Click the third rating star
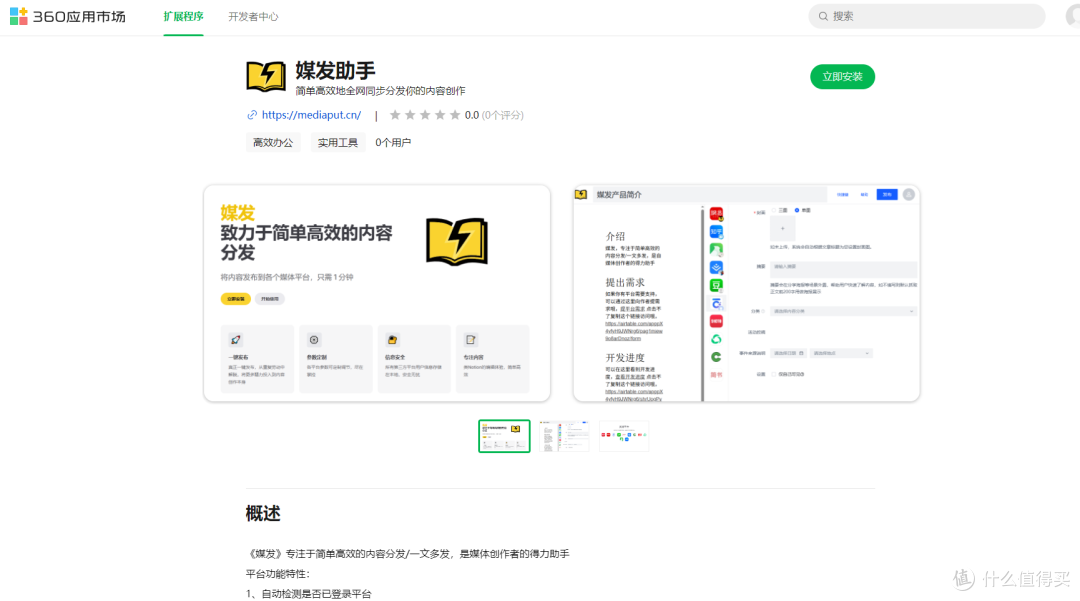Viewport: 1080px width, 601px height. [425, 115]
